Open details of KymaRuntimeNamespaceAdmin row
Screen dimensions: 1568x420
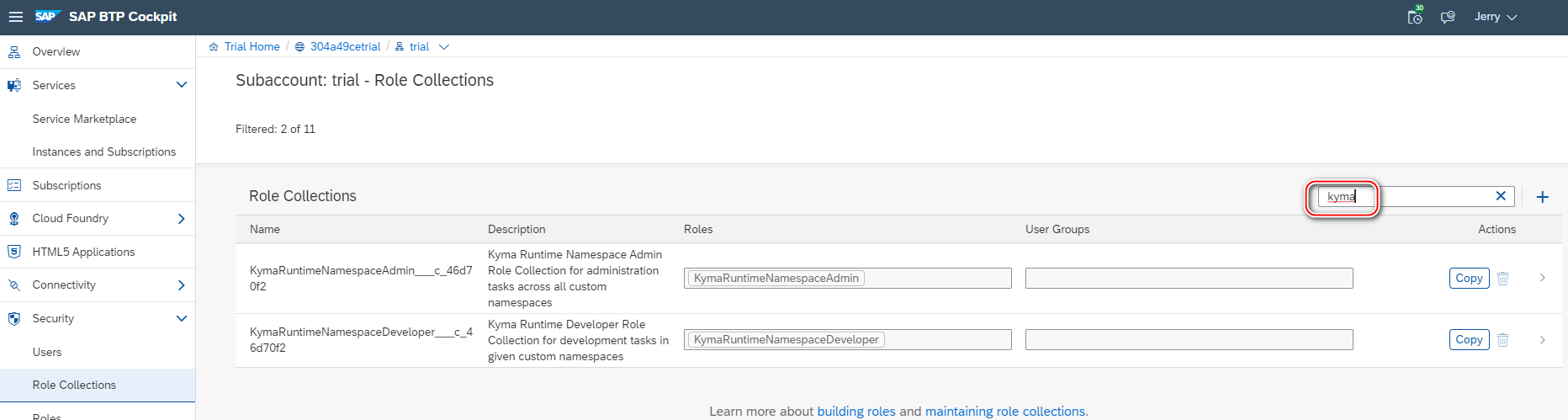point(1542,278)
